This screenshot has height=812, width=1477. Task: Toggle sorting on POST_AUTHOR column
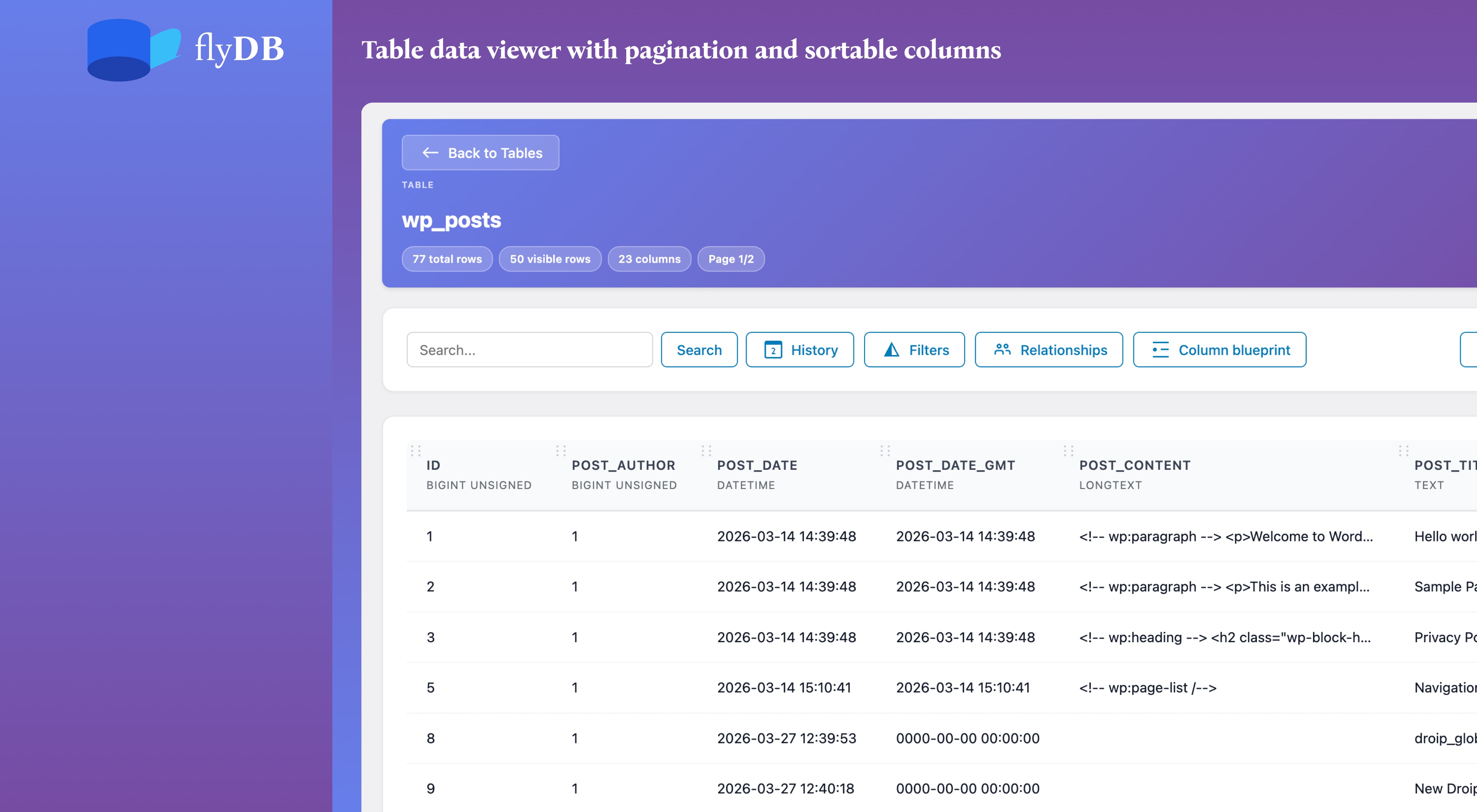624,465
